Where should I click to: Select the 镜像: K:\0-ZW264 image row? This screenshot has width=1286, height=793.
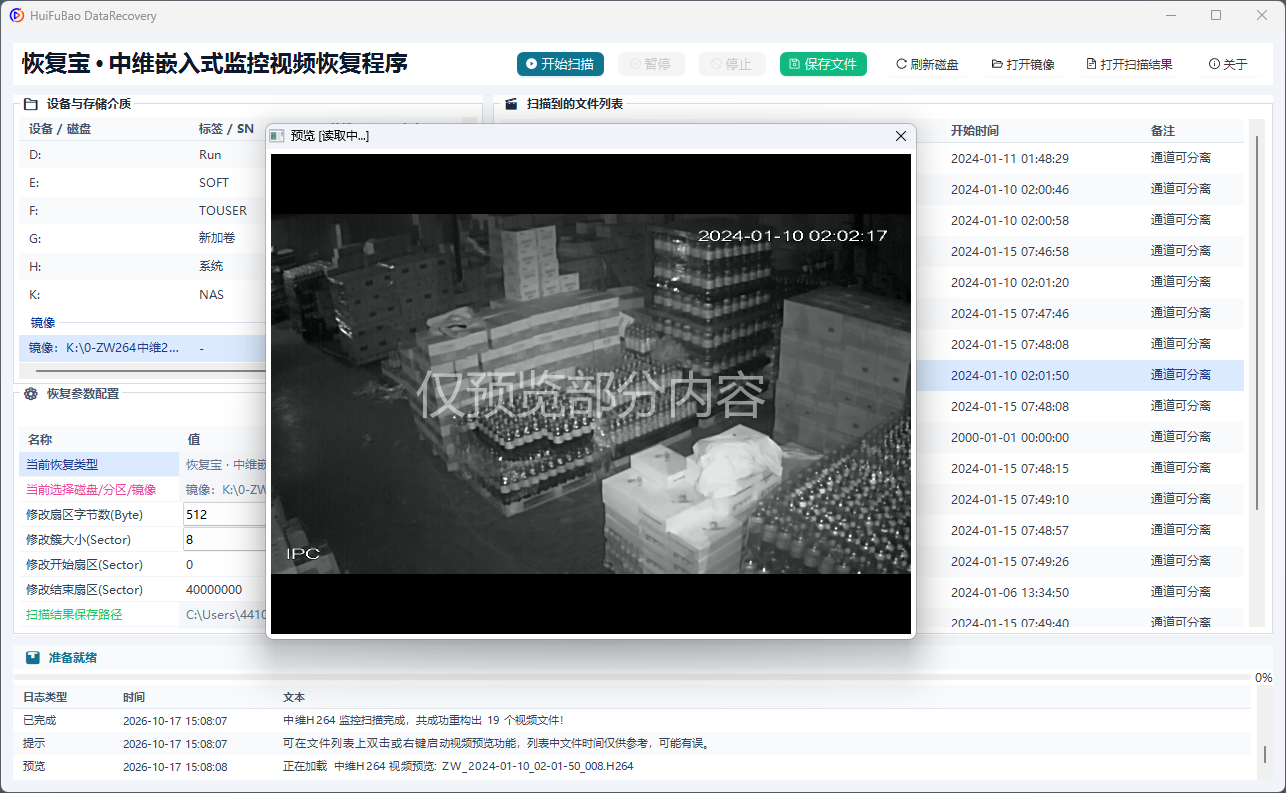pyautogui.click(x=143, y=348)
